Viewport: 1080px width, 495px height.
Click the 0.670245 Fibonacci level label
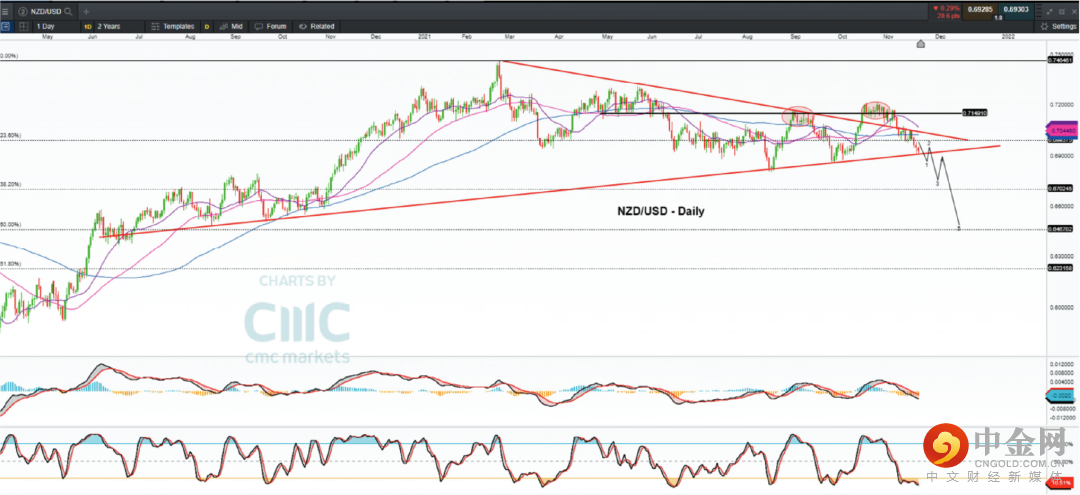coord(1062,189)
